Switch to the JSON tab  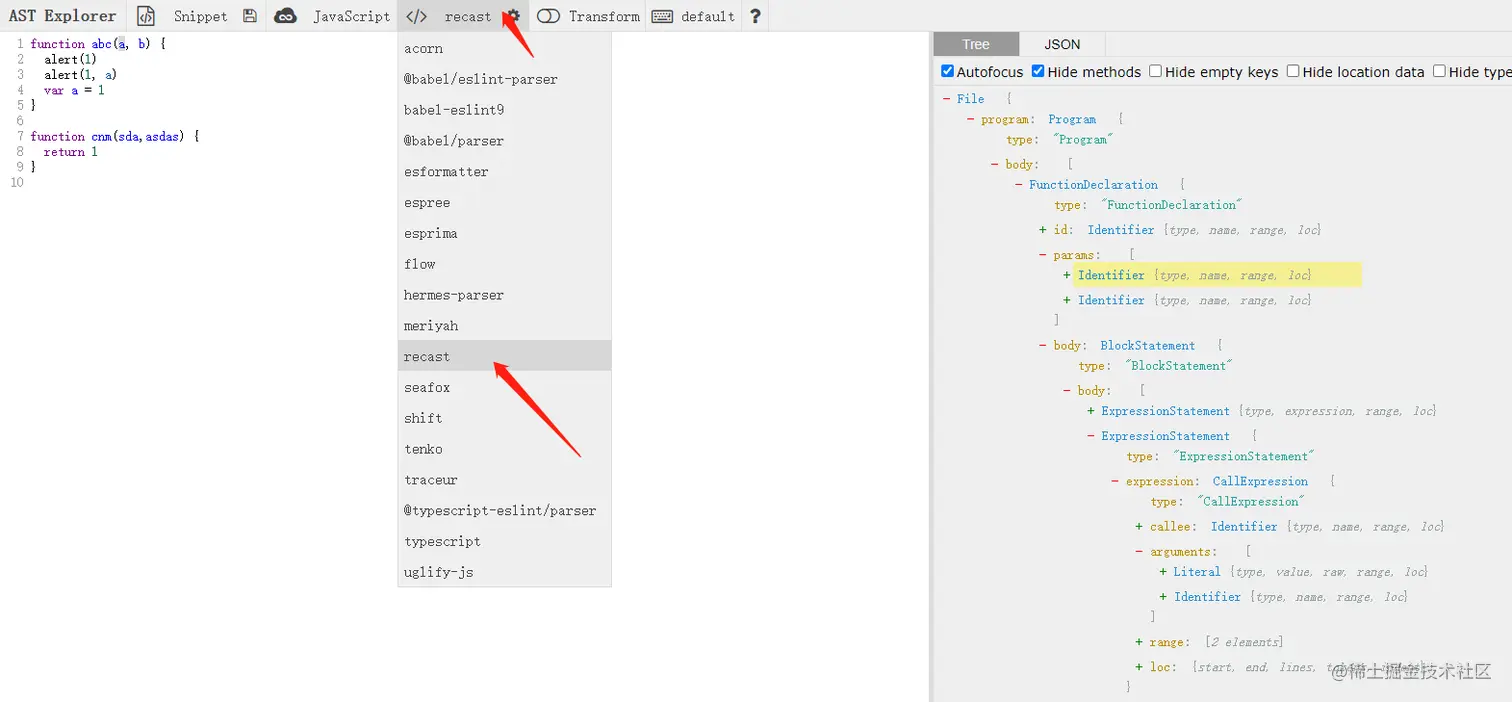coord(1062,44)
